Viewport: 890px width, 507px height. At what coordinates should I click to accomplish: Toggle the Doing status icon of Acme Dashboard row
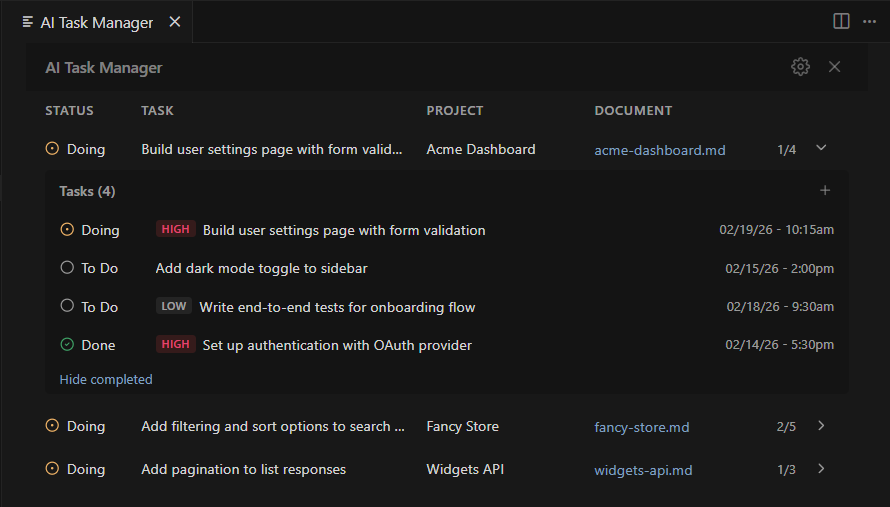click(x=52, y=149)
